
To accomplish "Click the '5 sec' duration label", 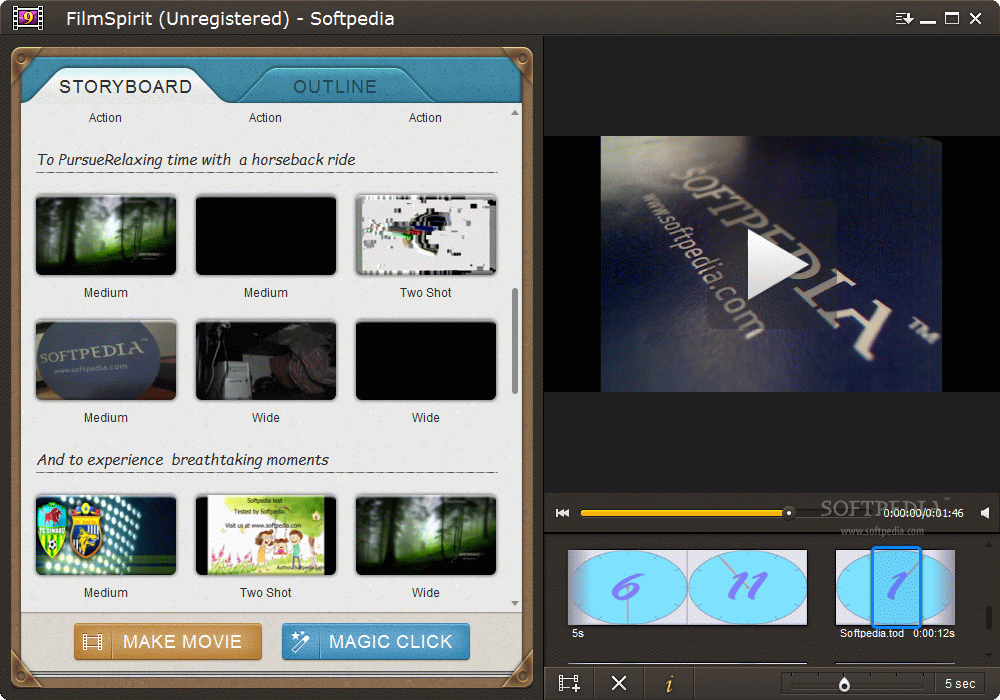I will tap(960, 683).
